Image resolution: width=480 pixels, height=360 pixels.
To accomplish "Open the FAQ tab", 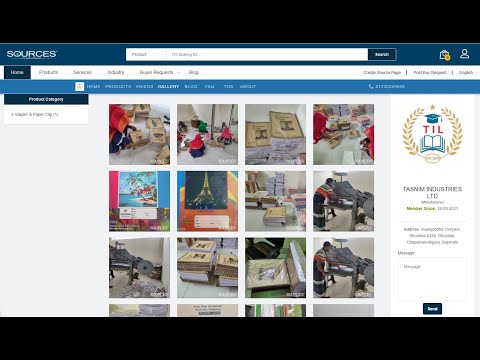I will tap(209, 86).
